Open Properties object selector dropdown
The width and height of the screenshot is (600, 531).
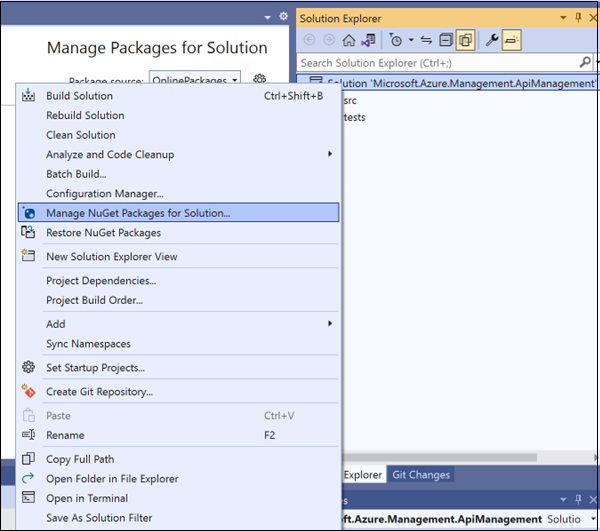coord(593,519)
